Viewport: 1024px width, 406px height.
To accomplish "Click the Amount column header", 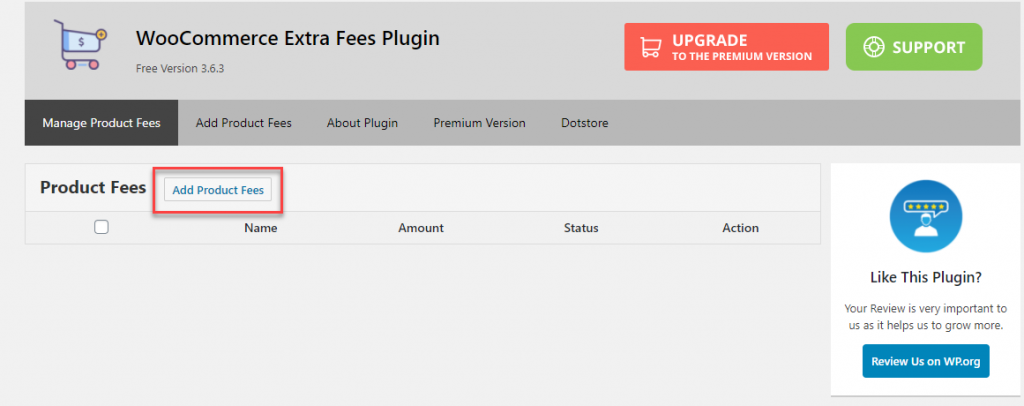I will tap(421, 228).
